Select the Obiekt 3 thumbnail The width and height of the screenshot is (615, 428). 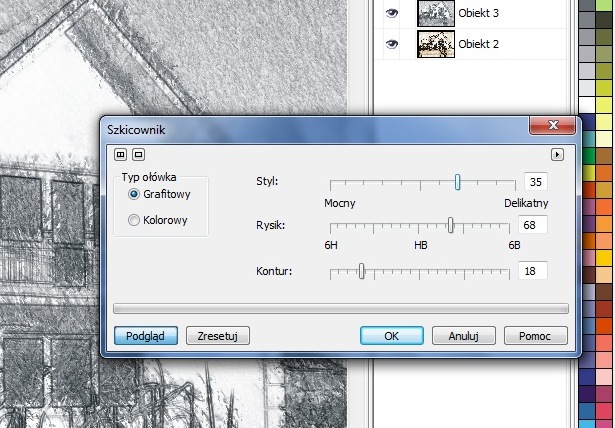pos(435,14)
